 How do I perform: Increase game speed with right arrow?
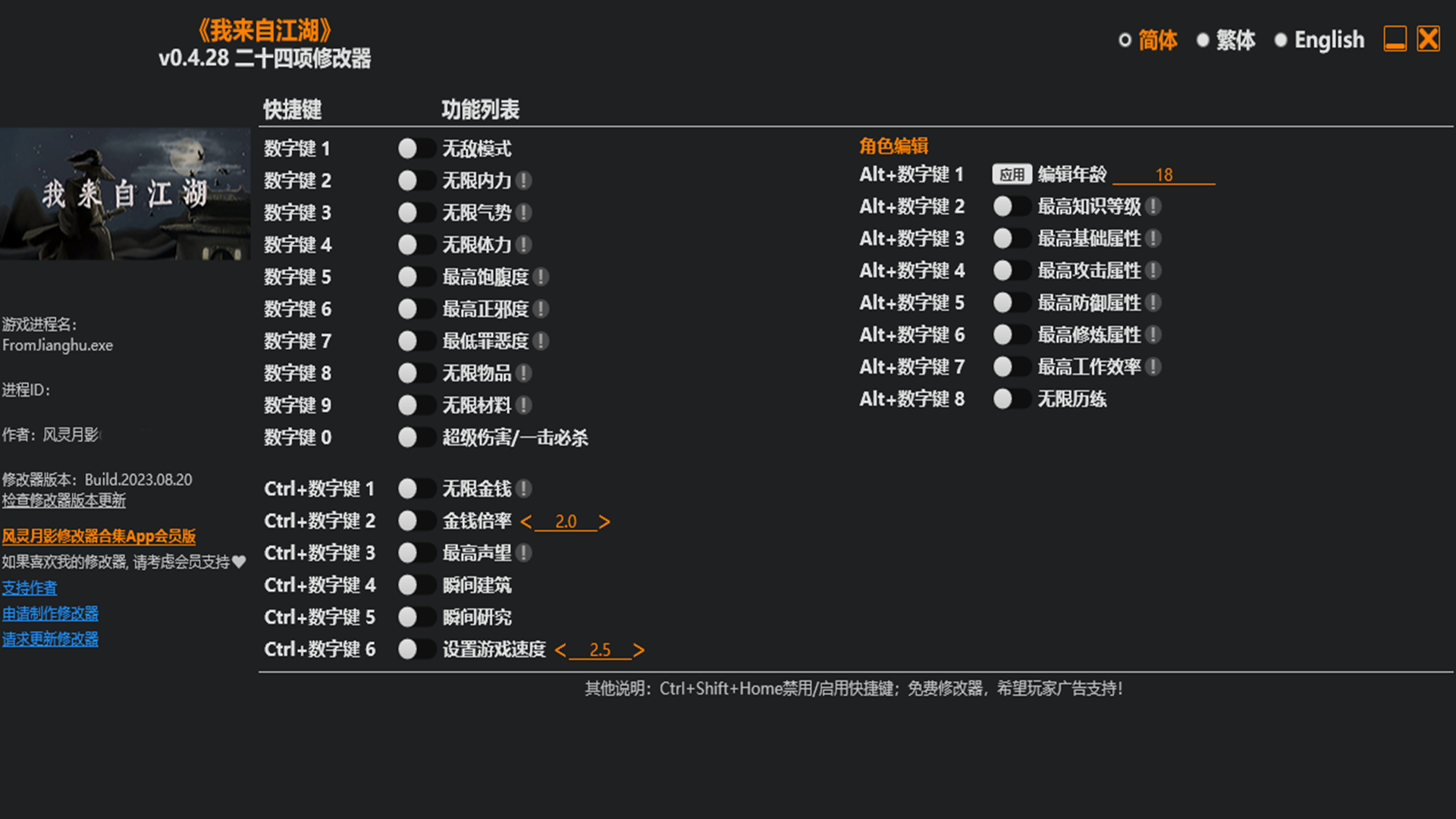click(x=639, y=651)
